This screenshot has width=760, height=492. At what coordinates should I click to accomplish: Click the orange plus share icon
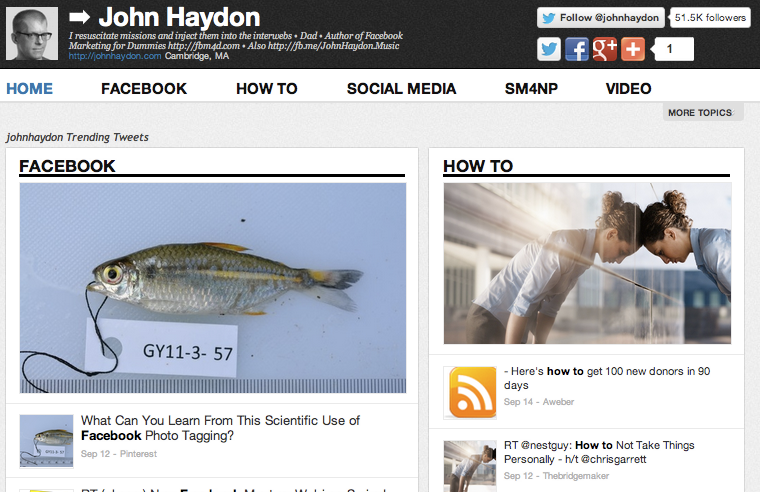[633, 49]
